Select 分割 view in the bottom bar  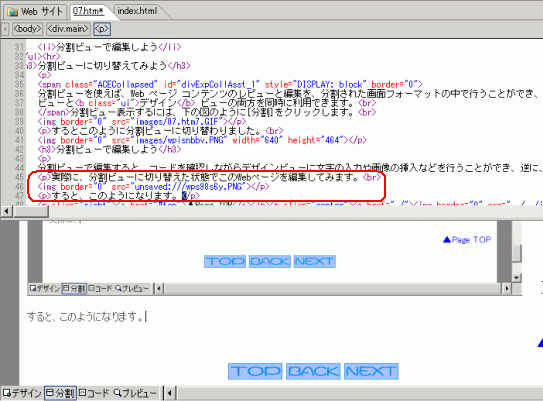60,393
